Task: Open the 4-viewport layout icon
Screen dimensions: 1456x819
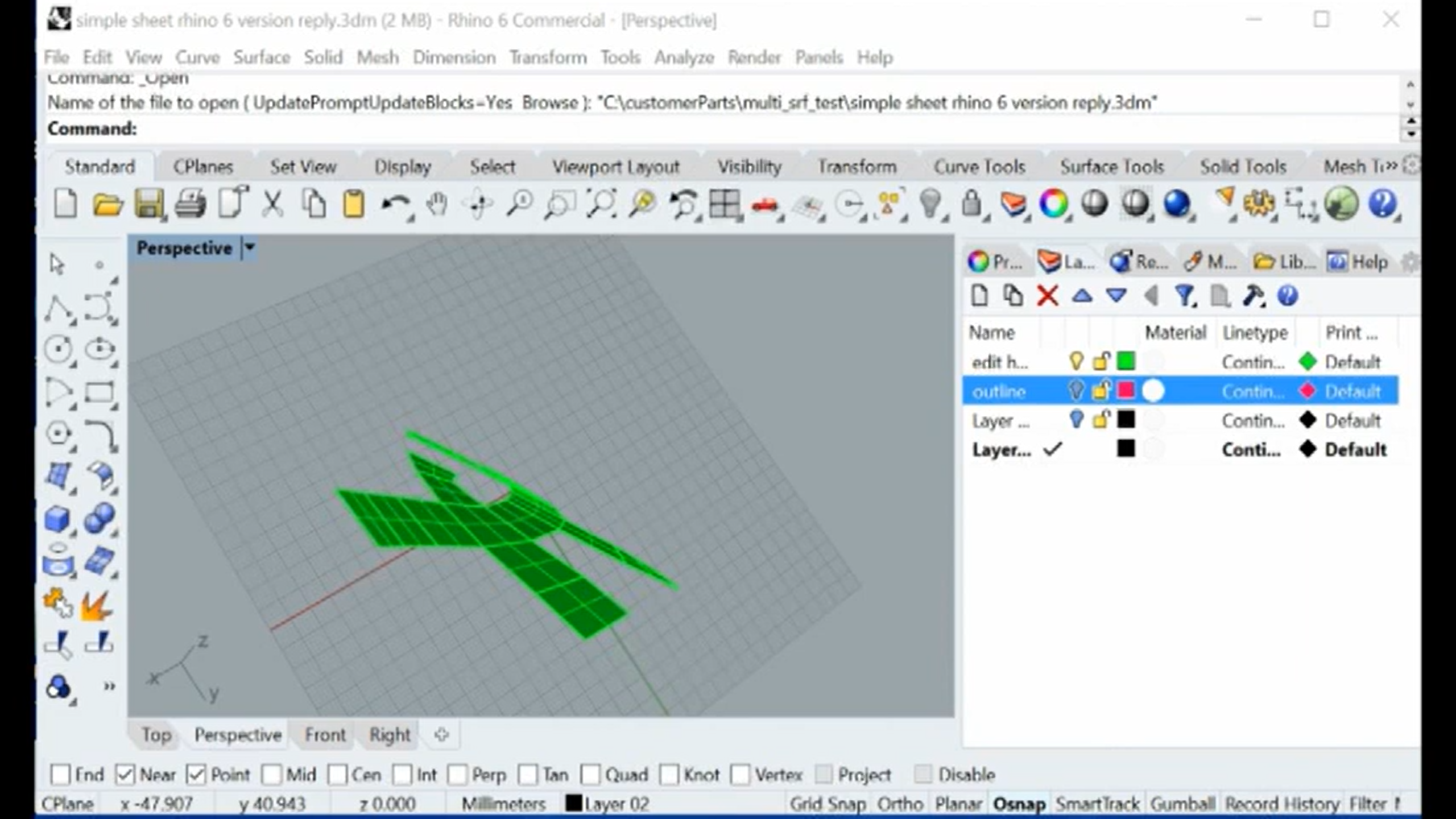Action: tap(724, 204)
